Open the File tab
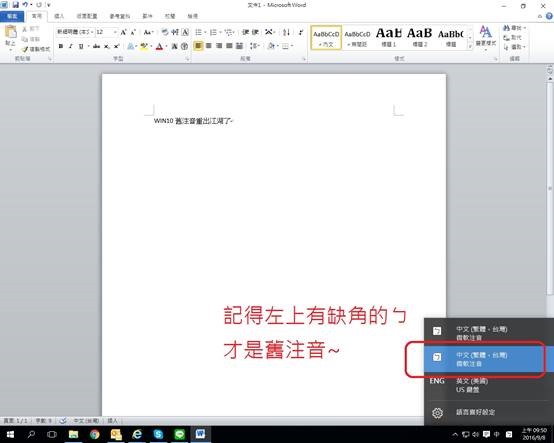Viewport: 554px width, 443px height. point(12,16)
